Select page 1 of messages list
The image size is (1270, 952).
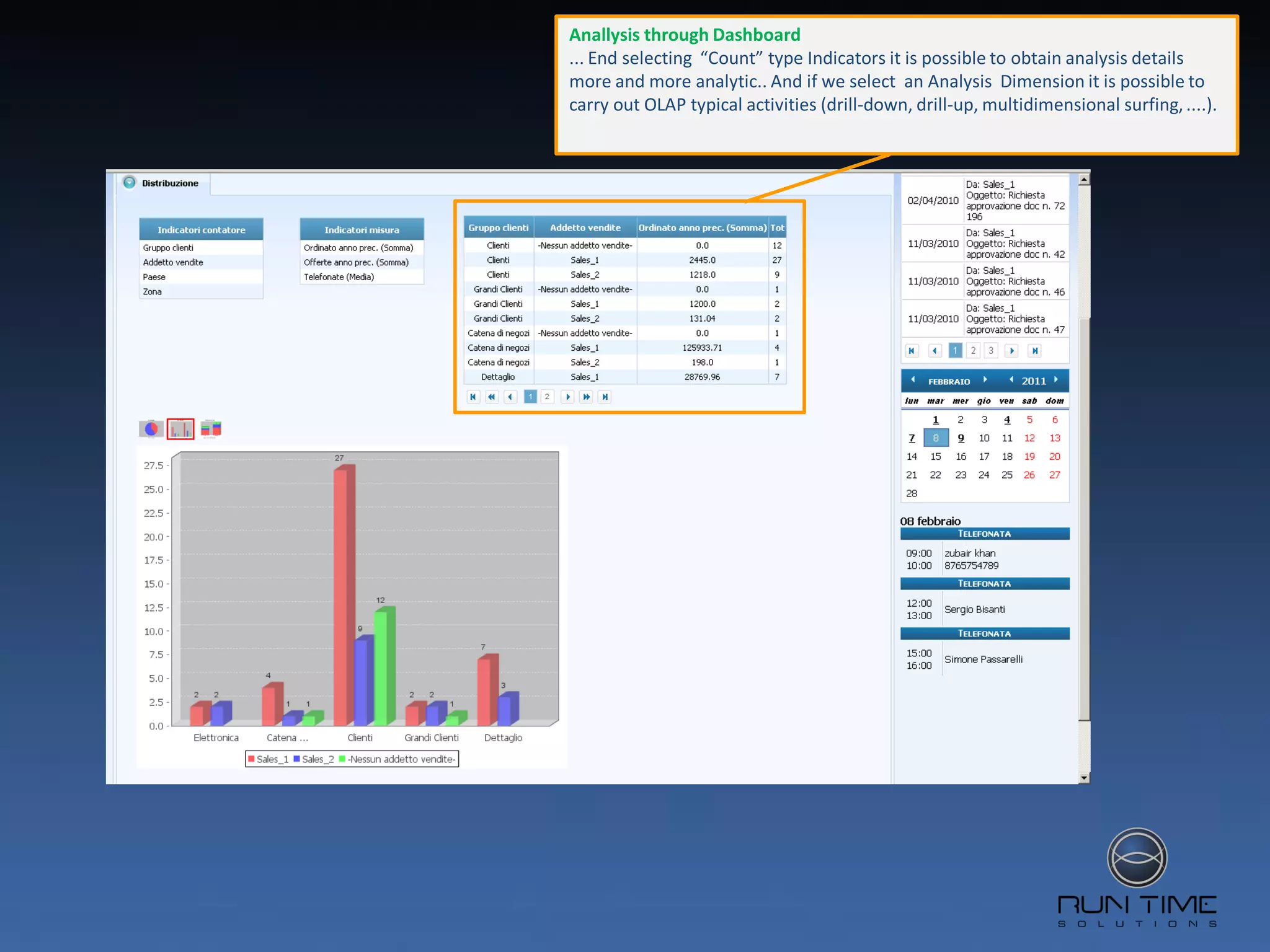coord(956,351)
